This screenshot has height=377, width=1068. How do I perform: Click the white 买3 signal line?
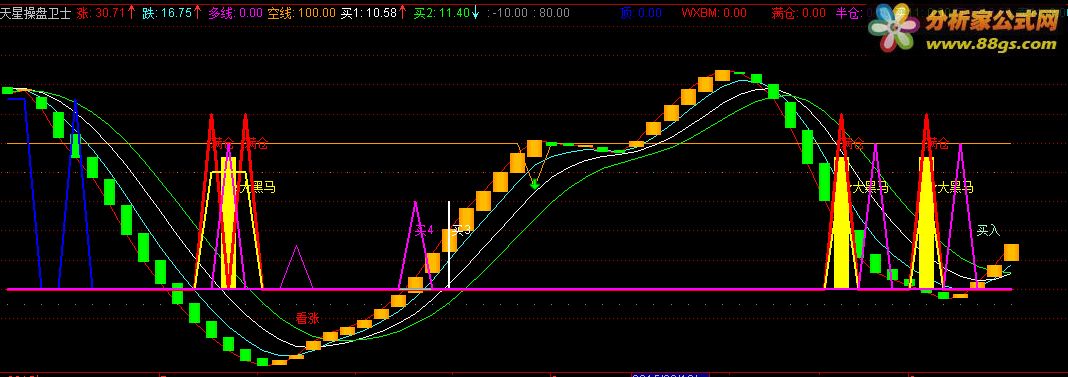click(449, 244)
